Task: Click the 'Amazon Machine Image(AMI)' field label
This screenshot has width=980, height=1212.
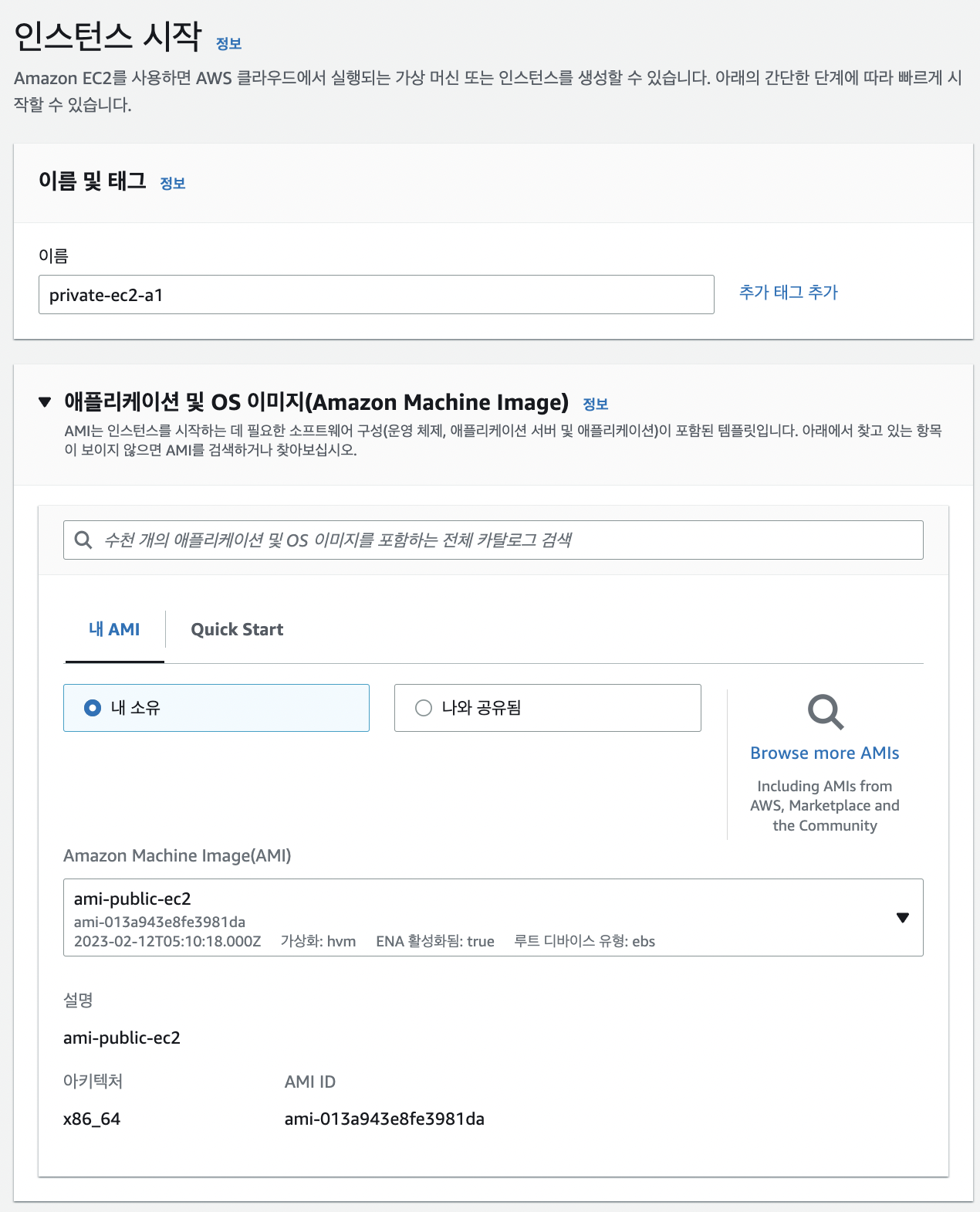Action: click(177, 855)
